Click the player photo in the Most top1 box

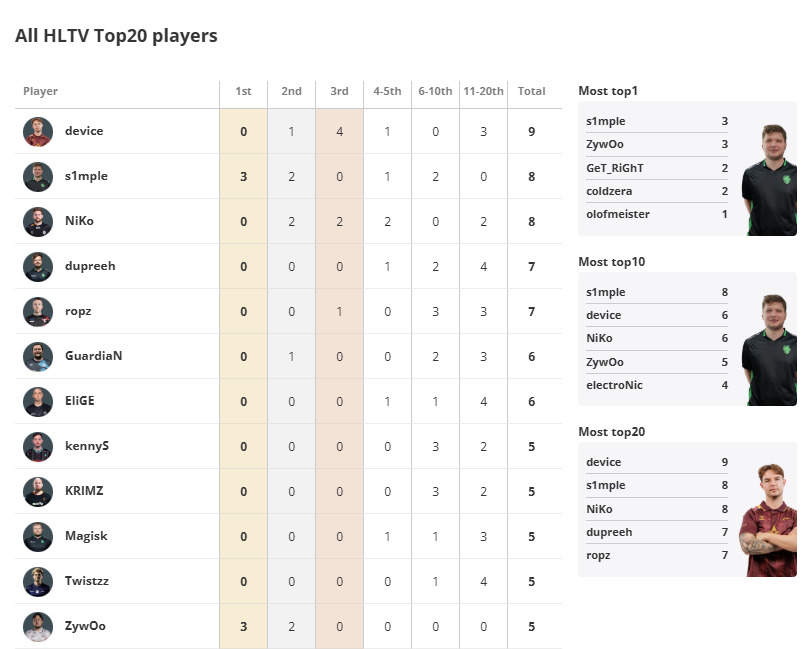[x=768, y=180]
